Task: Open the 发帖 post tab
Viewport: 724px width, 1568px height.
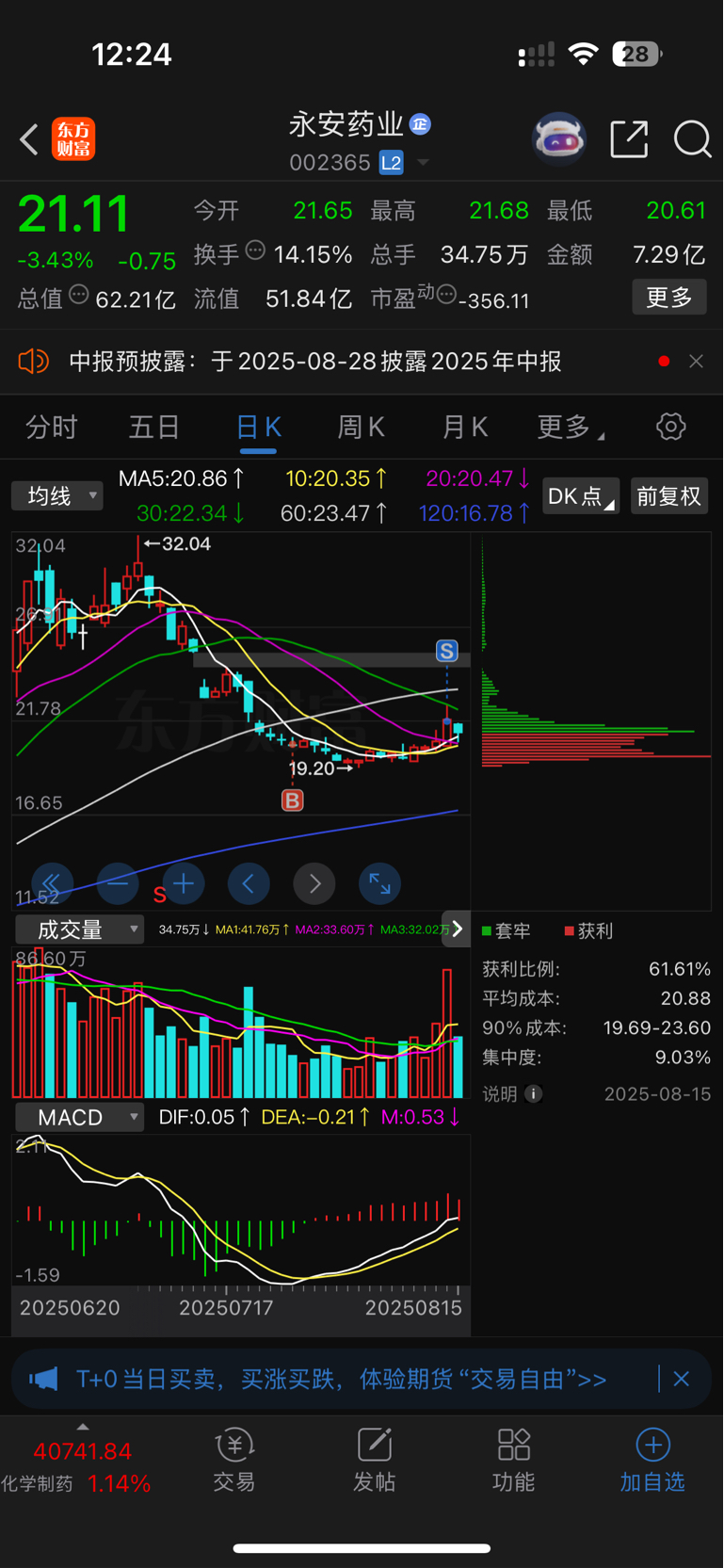Action: [x=374, y=1461]
